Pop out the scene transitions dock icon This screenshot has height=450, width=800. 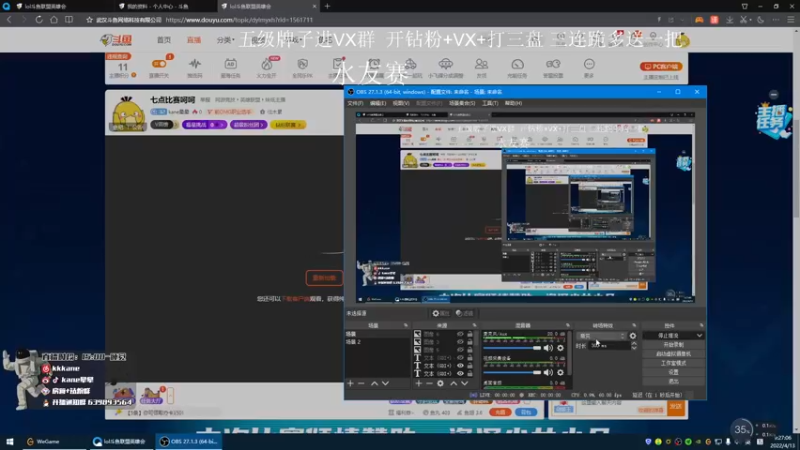click(x=634, y=326)
